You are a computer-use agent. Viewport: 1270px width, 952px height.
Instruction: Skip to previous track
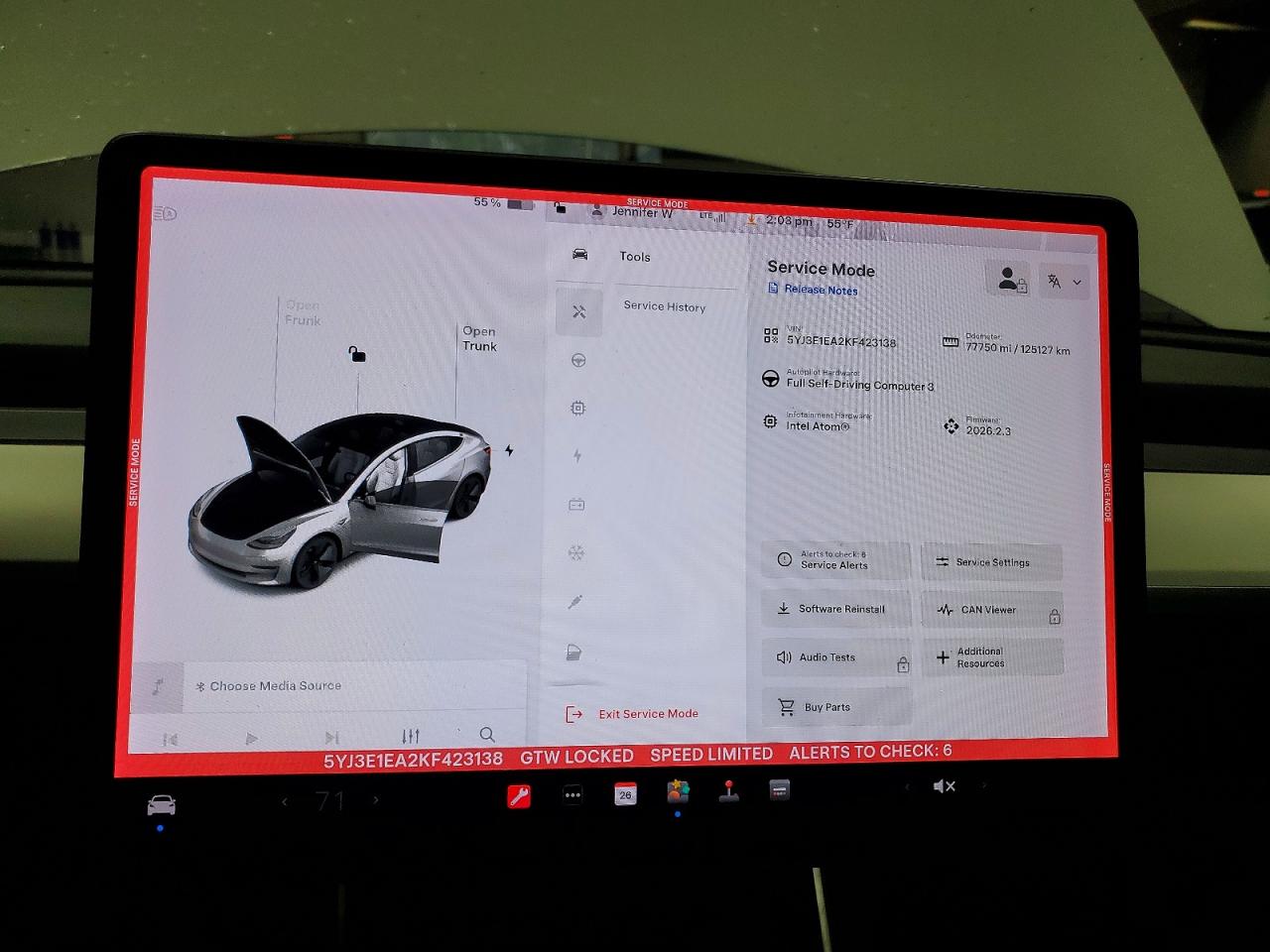(x=170, y=739)
